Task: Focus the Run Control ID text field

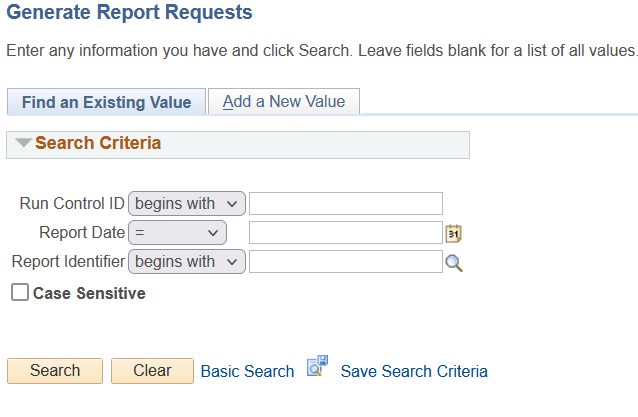Action: [x=345, y=204]
